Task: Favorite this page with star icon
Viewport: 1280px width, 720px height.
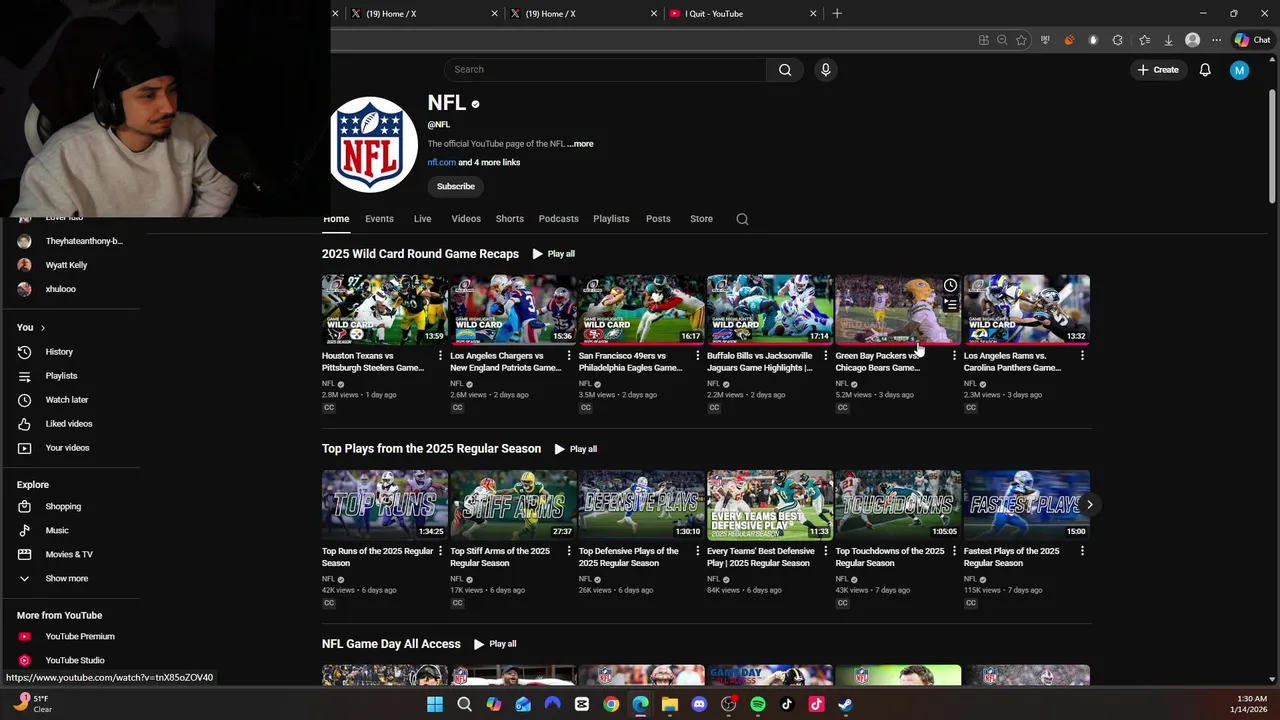Action: click(x=1021, y=40)
